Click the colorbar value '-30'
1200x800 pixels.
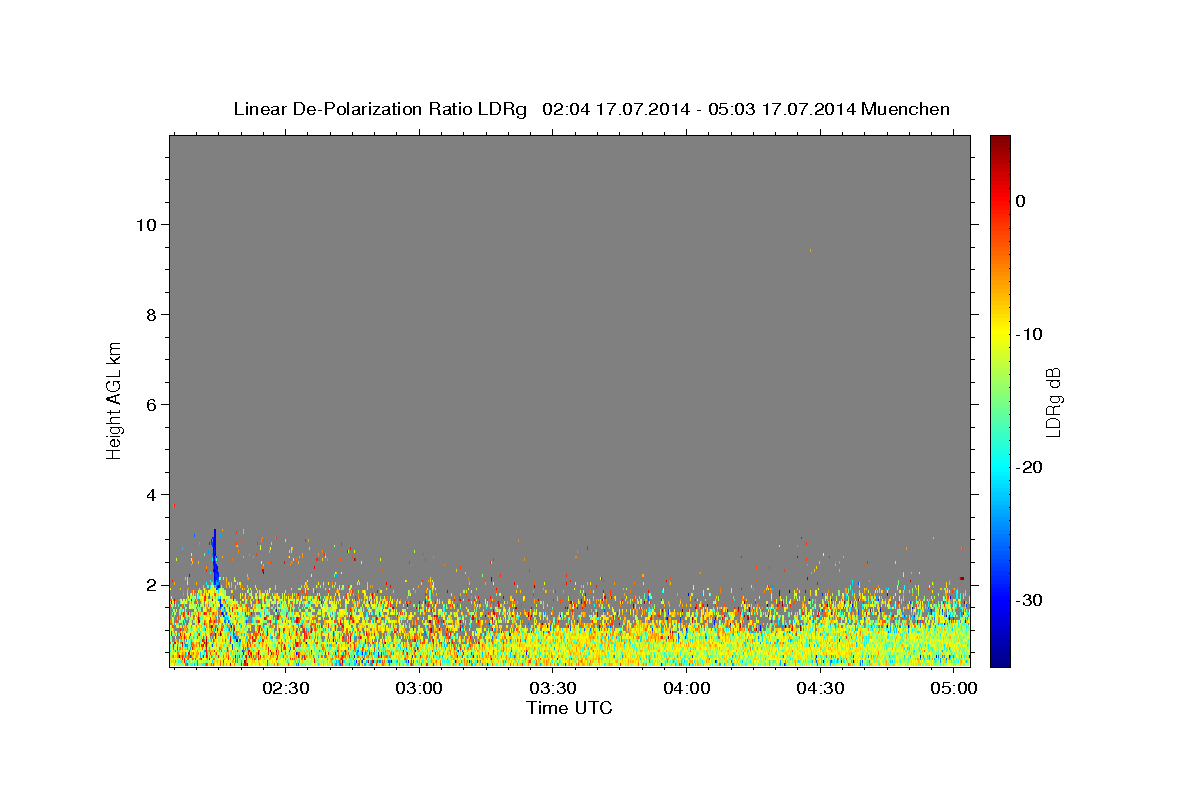pyautogui.click(x=1029, y=600)
